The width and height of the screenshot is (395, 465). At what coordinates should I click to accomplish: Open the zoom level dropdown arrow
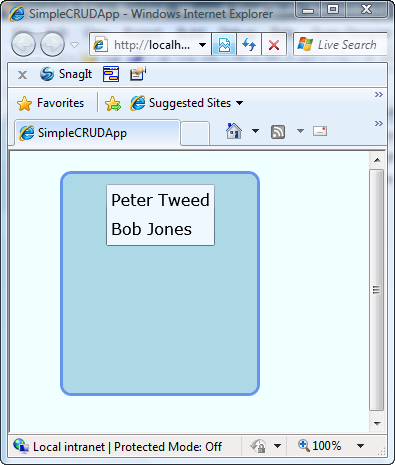tap(360, 446)
